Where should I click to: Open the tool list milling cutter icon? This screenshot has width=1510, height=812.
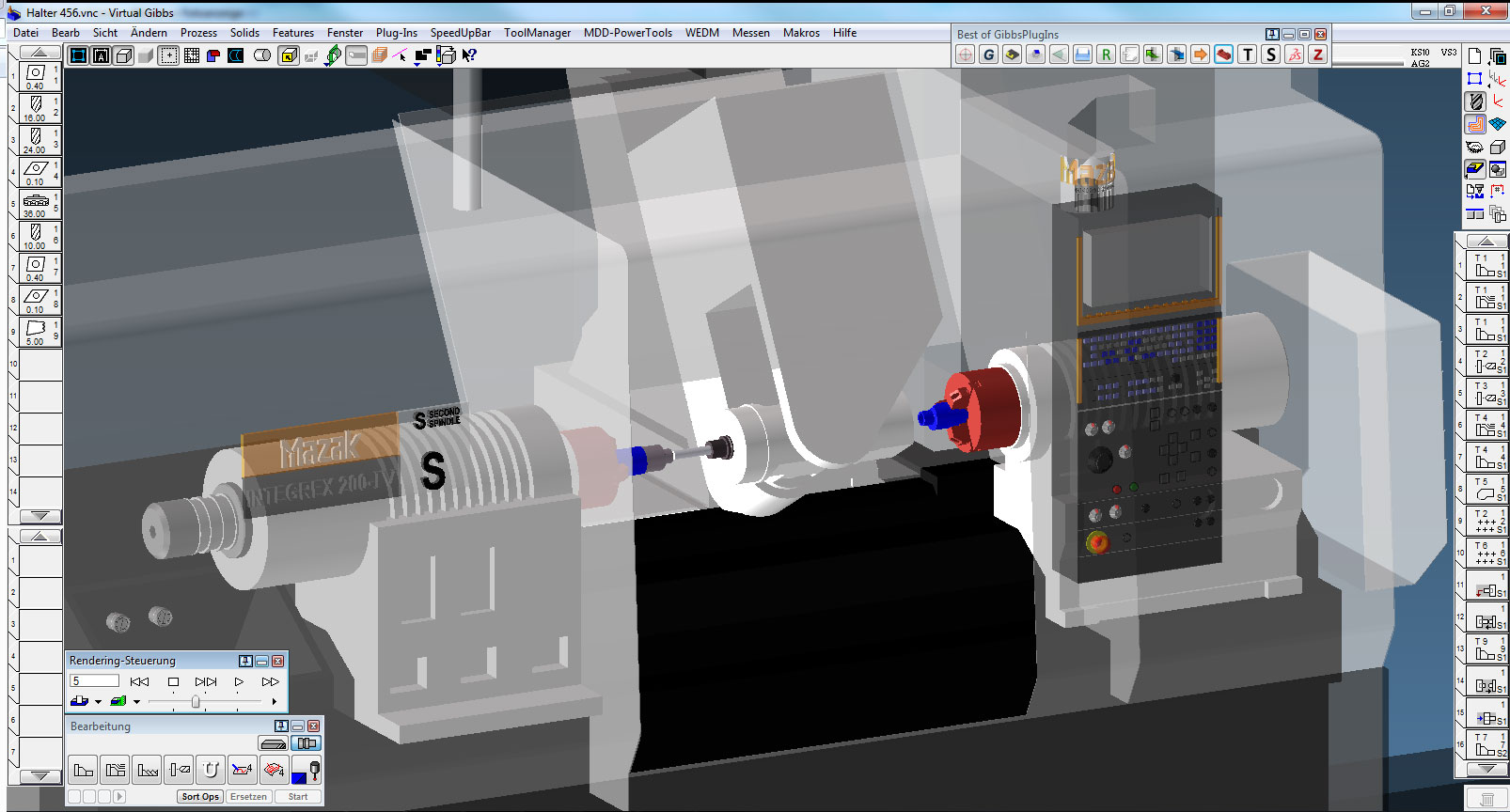[1475, 101]
